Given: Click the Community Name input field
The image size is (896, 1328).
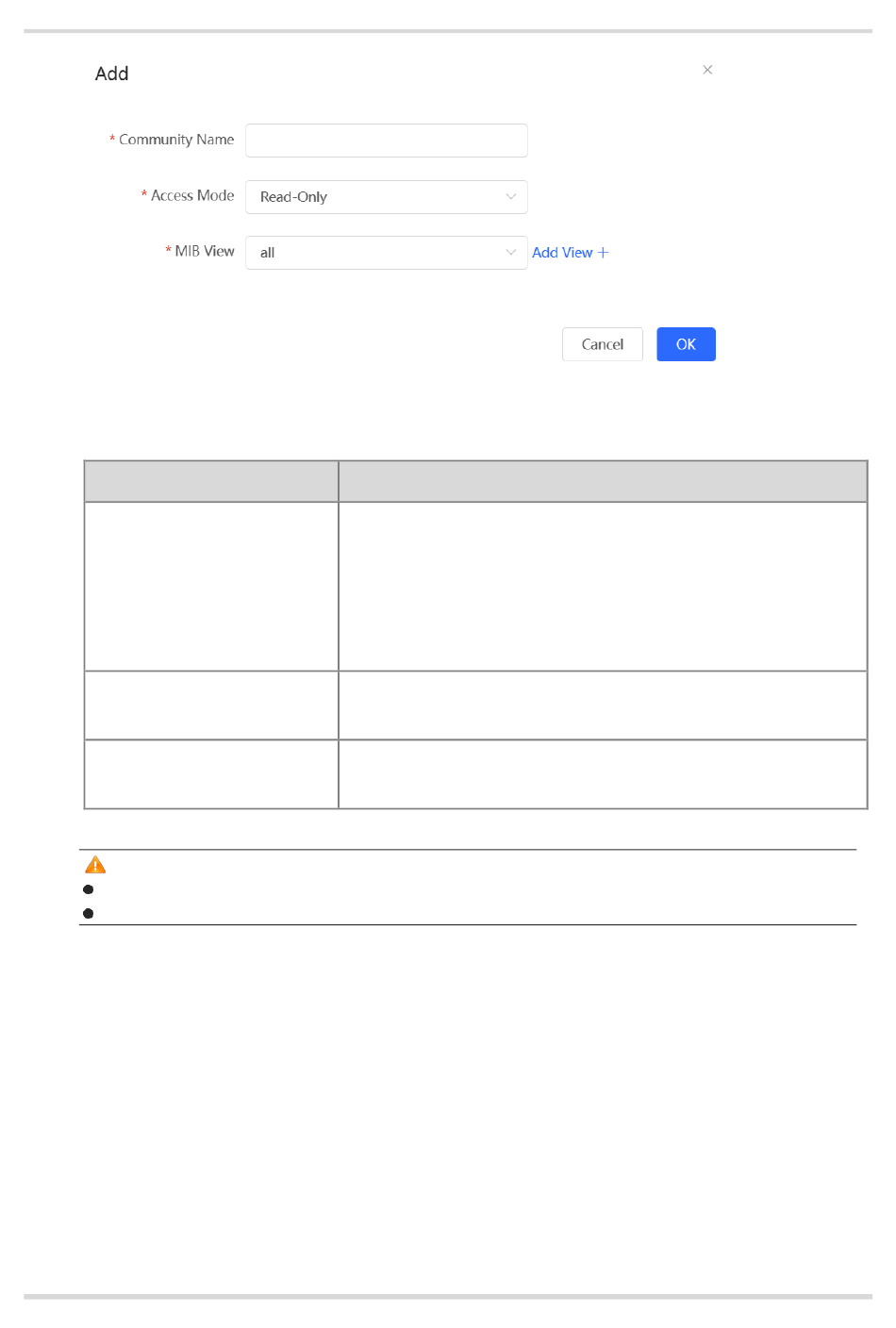Looking at the screenshot, I should [x=386, y=141].
